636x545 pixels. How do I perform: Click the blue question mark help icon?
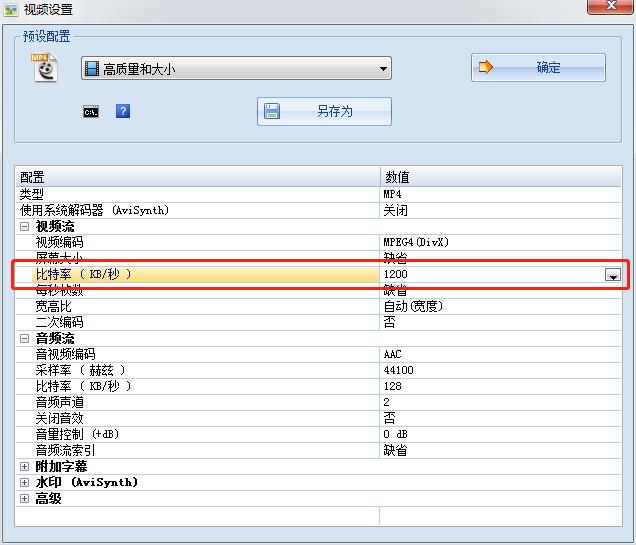[123, 111]
